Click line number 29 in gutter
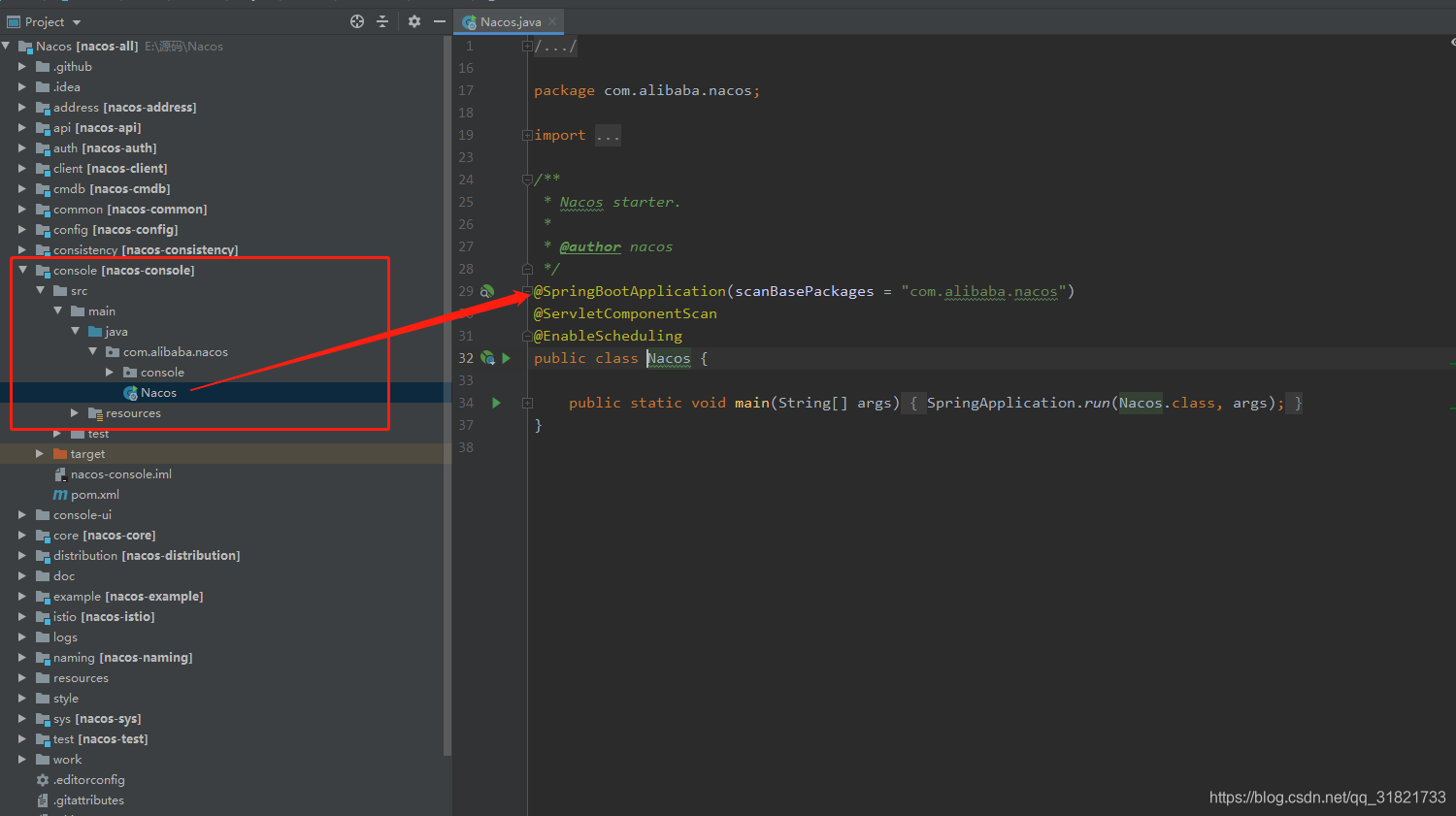 click(466, 291)
